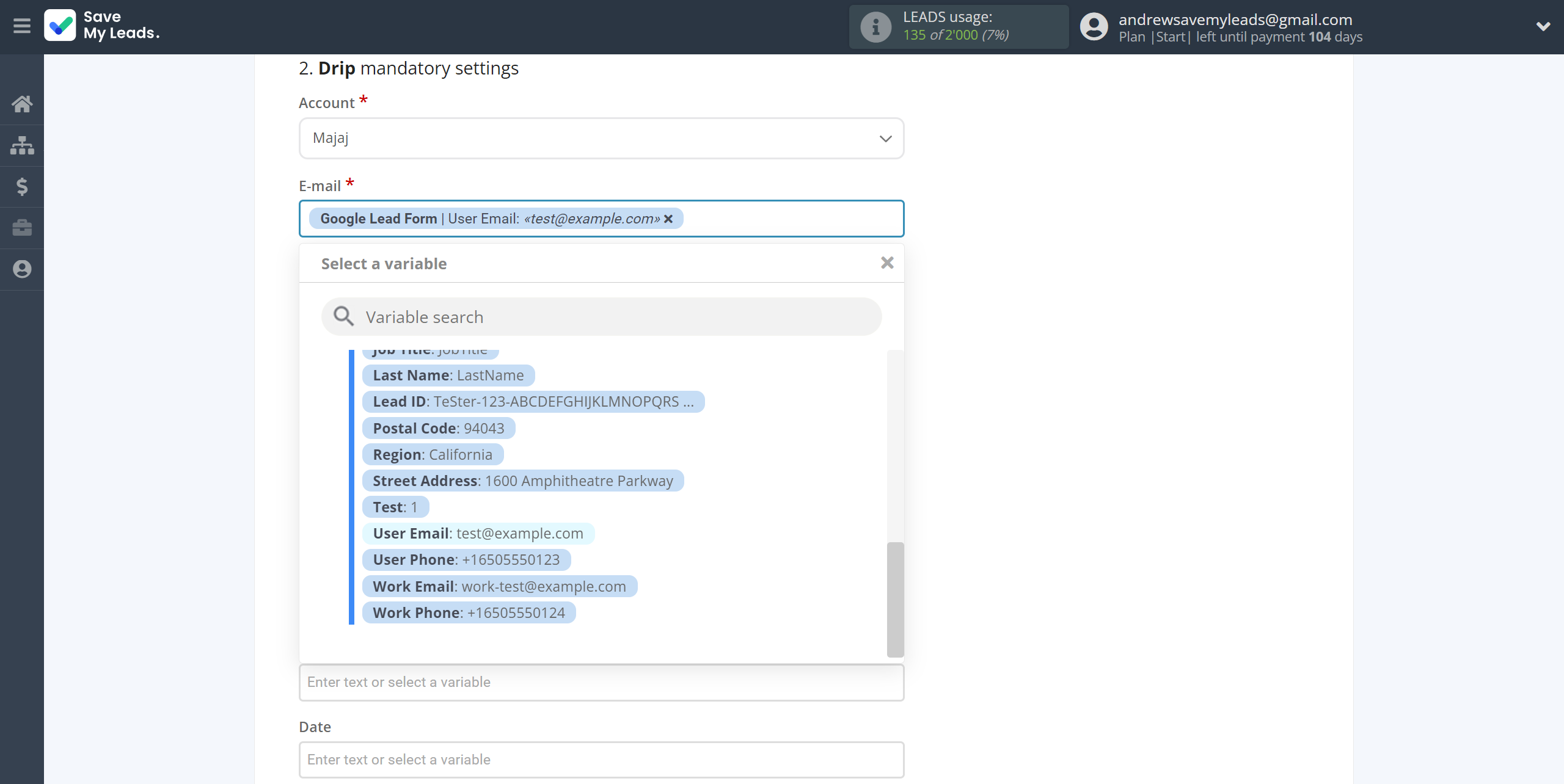Click the user avatar icon top right
1564x784 pixels.
[1093, 26]
